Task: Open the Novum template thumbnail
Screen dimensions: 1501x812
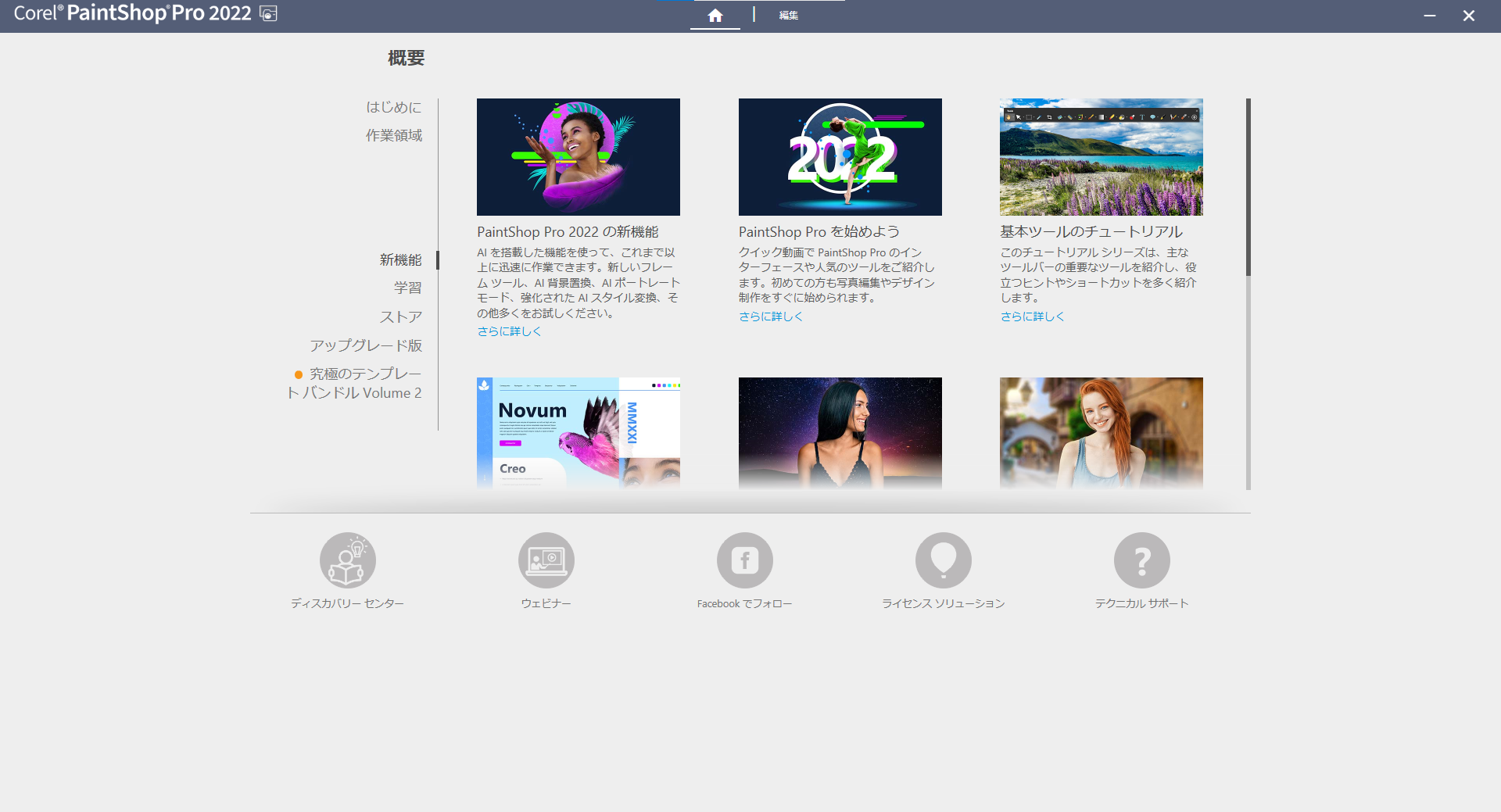Action: [579, 433]
